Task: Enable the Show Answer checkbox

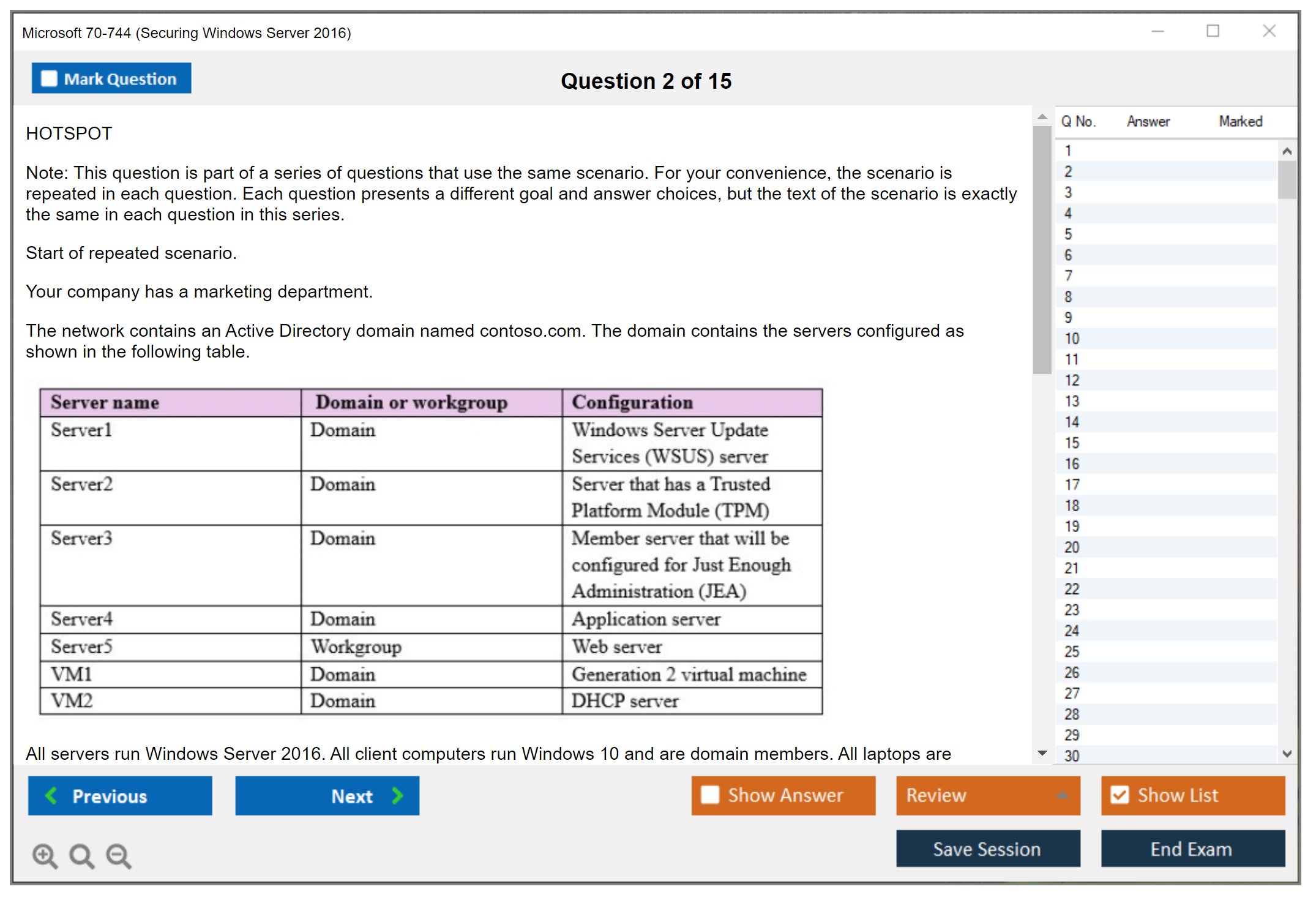Action: pyautogui.click(x=710, y=795)
